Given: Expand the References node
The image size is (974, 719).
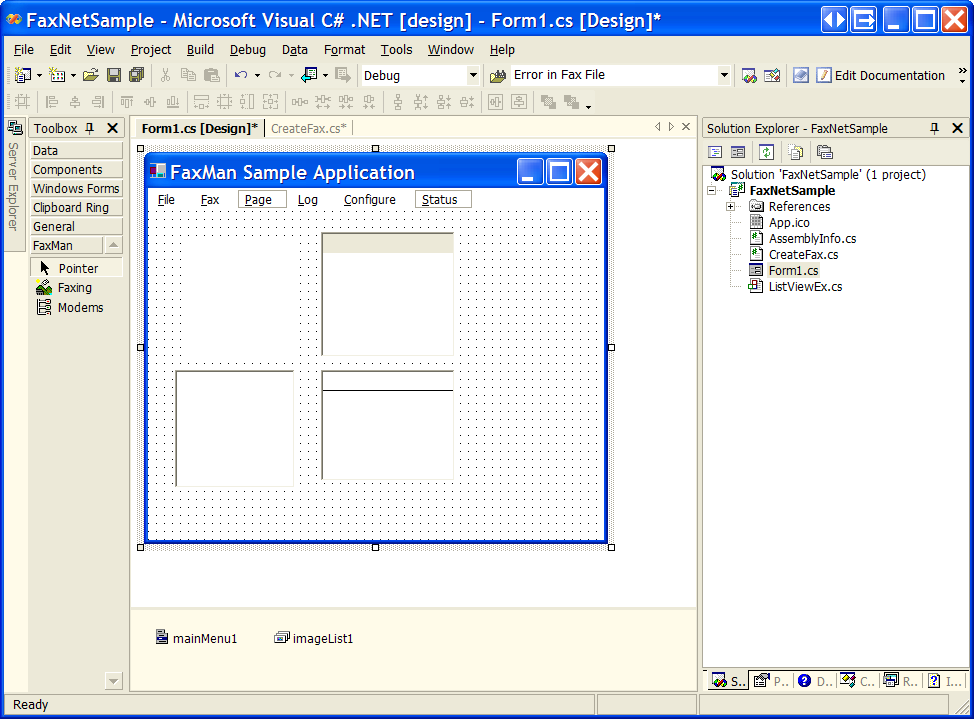Looking at the screenshot, I should click(x=730, y=206).
